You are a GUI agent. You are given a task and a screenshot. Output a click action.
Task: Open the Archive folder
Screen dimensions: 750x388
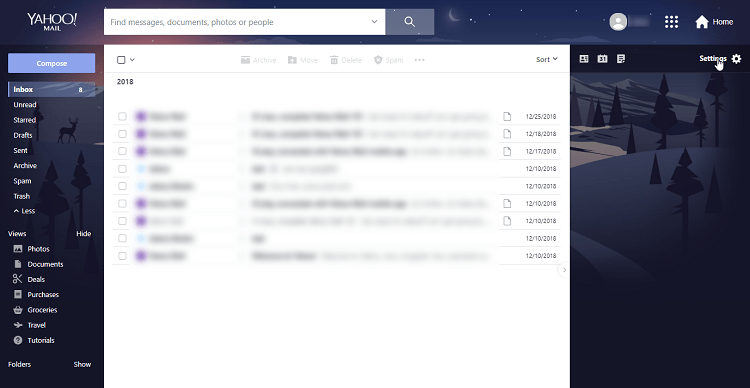click(x=25, y=166)
